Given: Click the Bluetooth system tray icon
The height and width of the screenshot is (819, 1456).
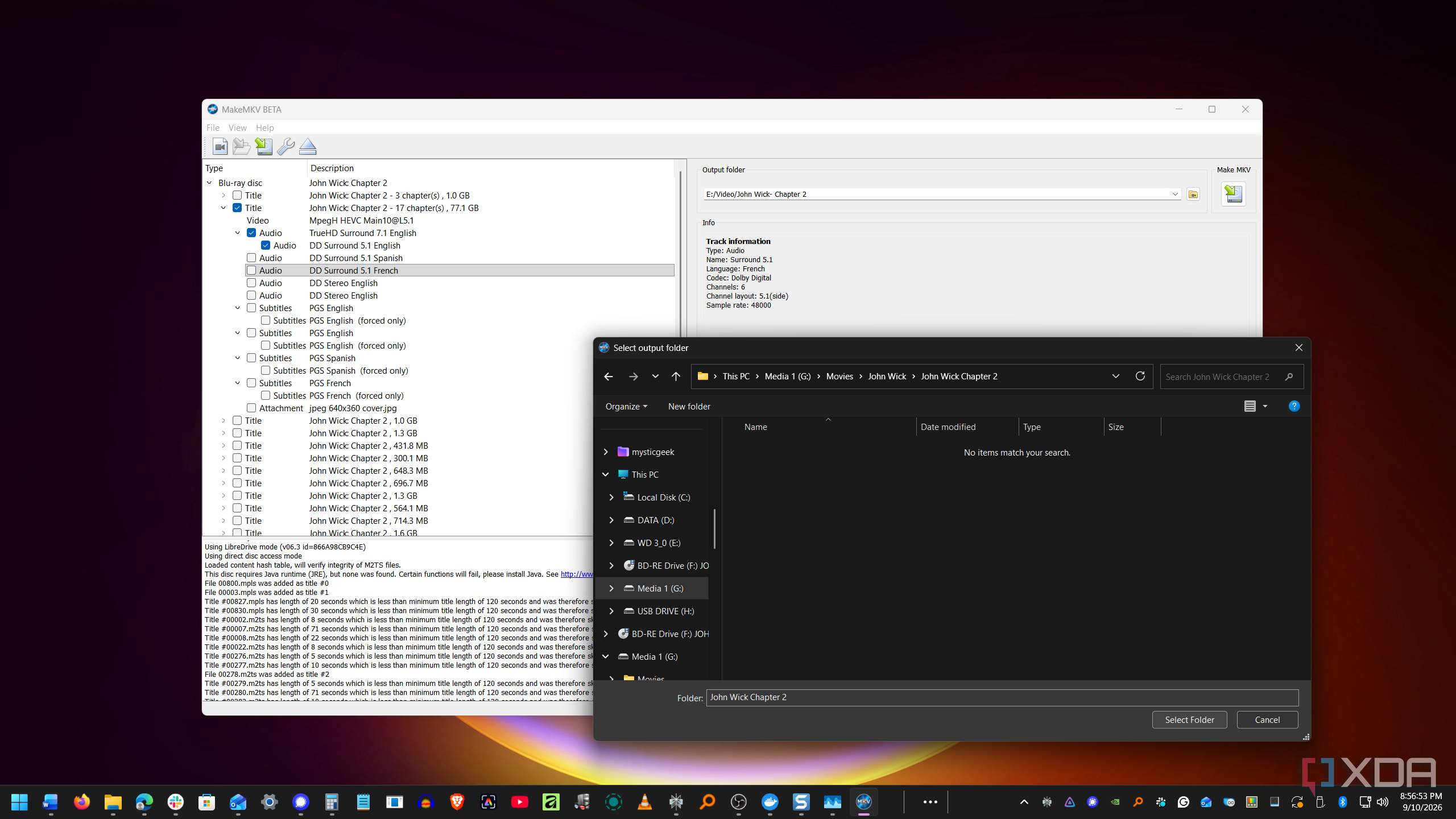Looking at the screenshot, I should 1343,802.
